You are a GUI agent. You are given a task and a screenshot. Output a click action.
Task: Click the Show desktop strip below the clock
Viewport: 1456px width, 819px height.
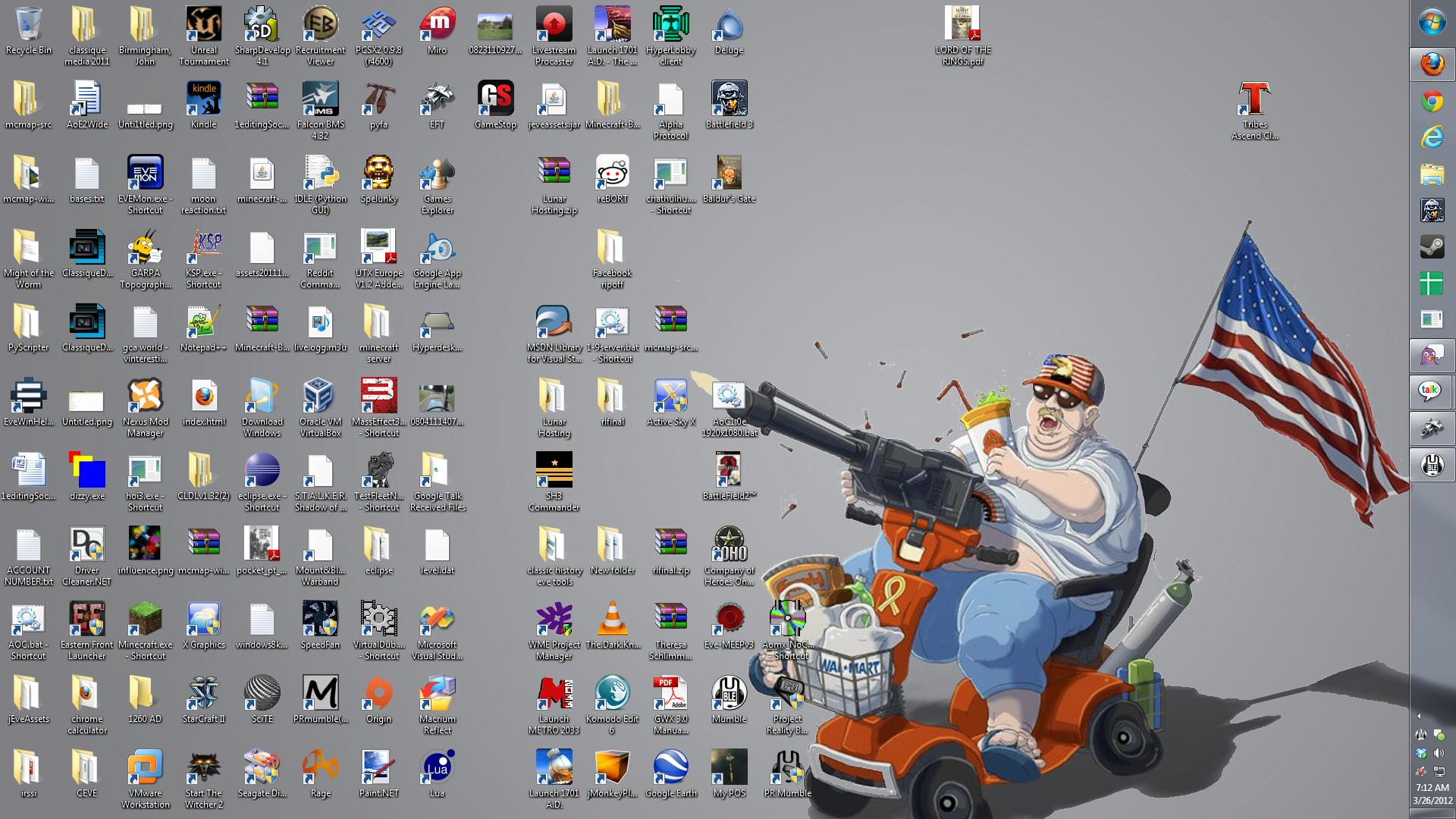pyautogui.click(x=1432, y=814)
